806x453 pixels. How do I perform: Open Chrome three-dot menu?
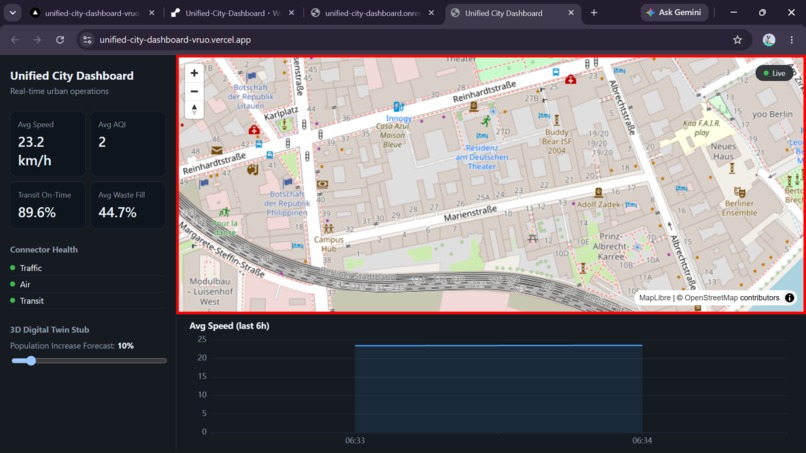[x=792, y=40]
